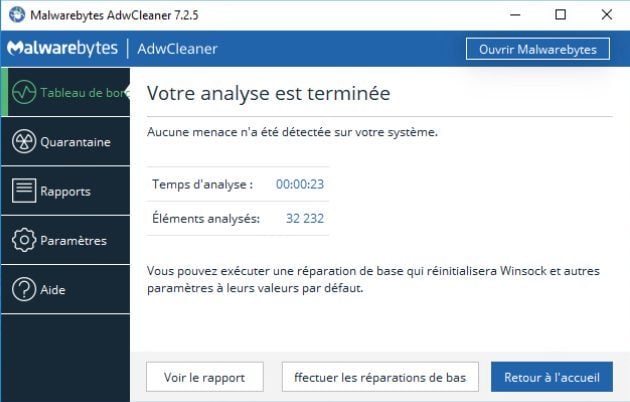This screenshot has height=402, width=630.
Task: Go to the Rapports section
Action: (65, 191)
